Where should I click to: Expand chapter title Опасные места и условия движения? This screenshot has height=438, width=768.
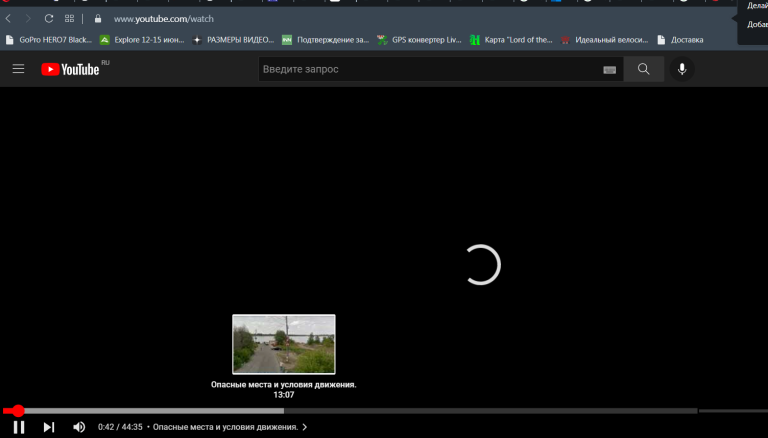[x=230, y=427]
